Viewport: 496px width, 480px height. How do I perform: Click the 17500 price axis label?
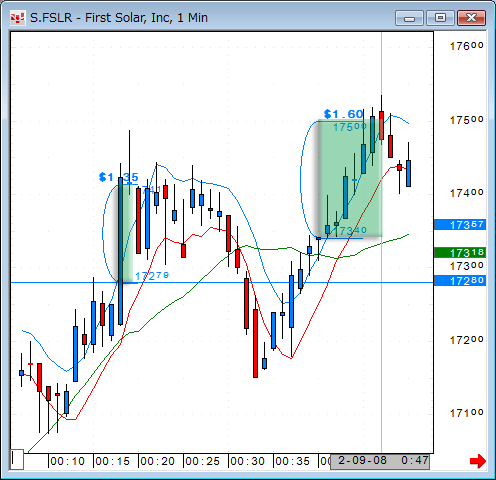466,120
